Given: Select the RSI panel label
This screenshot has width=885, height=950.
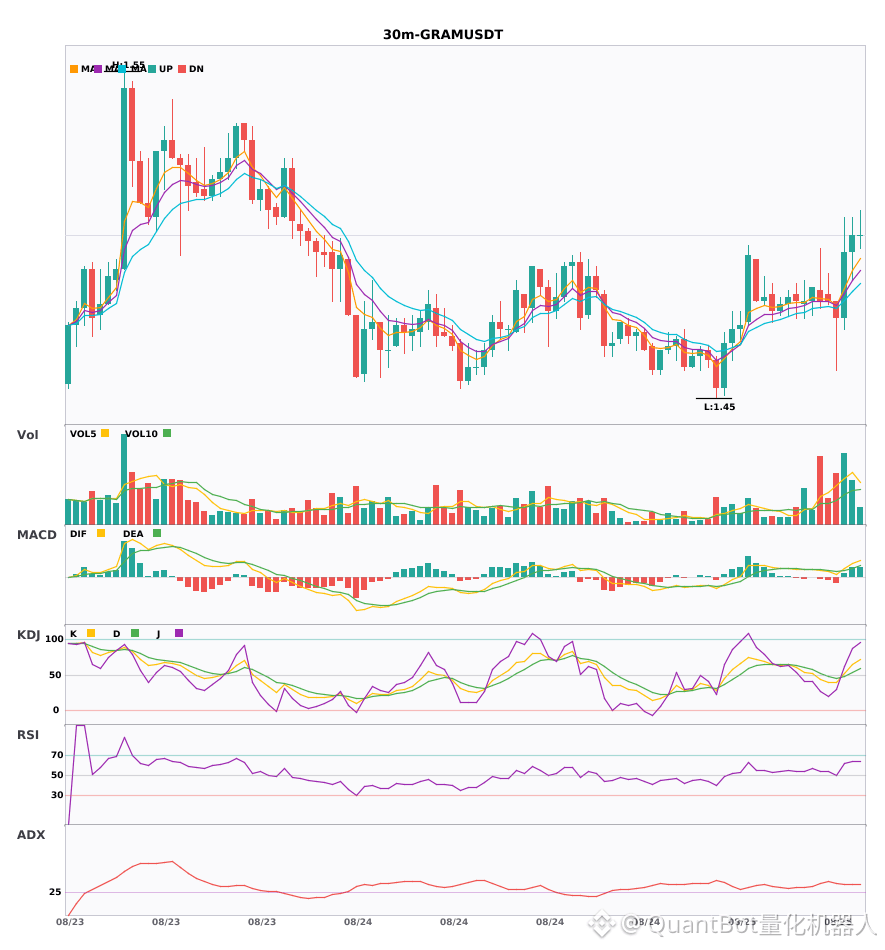Looking at the screenshot, I should pos(28,735).
